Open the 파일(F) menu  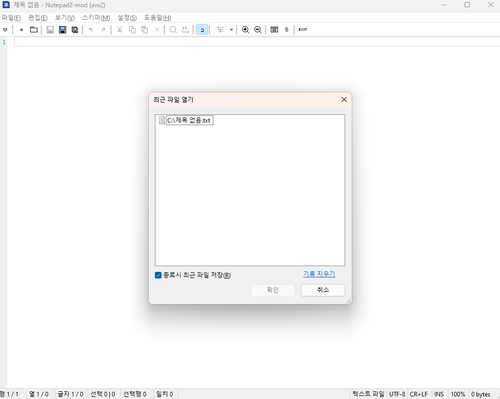click(x=11, y=18)
